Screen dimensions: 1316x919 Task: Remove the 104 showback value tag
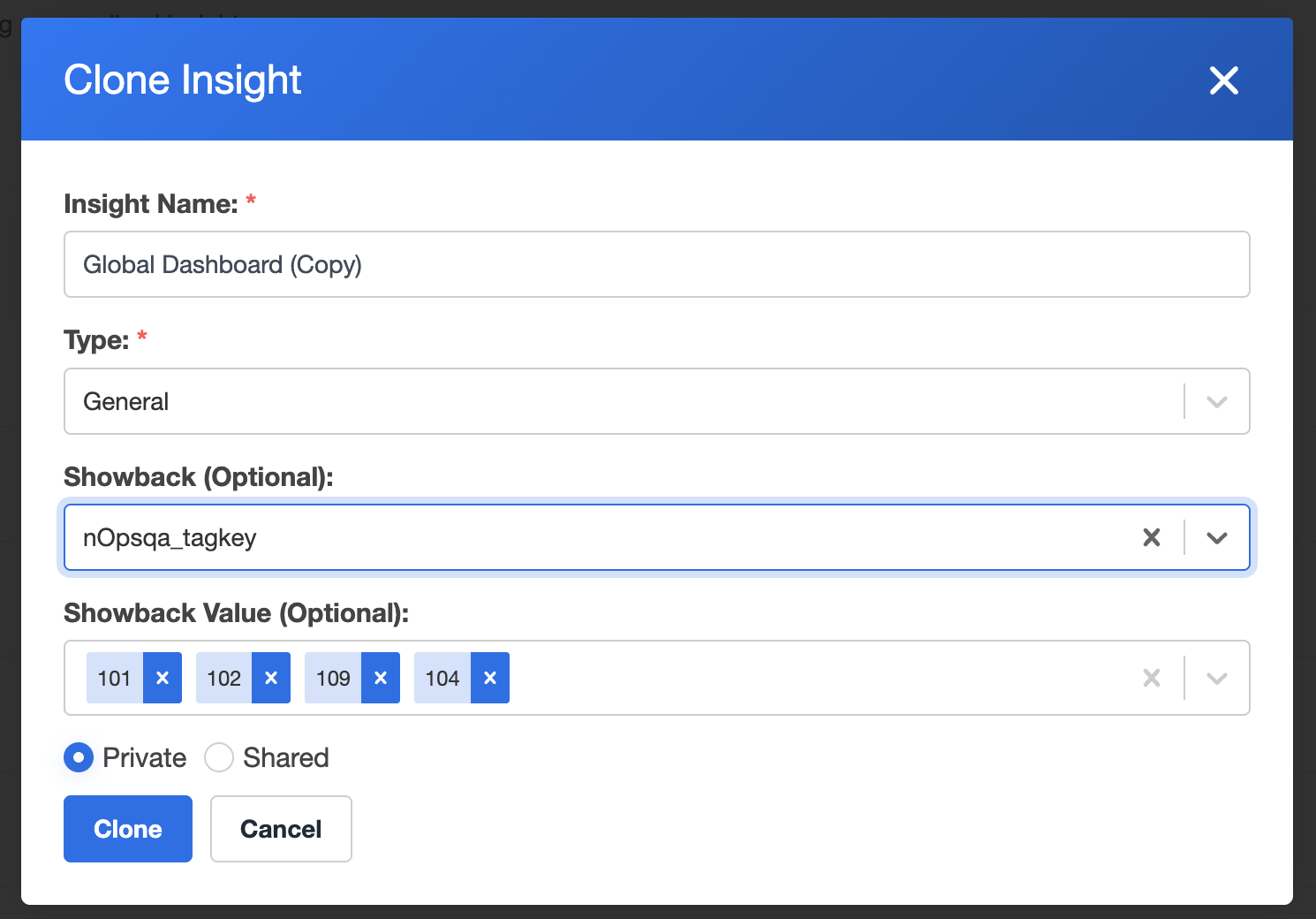[490, 678]
